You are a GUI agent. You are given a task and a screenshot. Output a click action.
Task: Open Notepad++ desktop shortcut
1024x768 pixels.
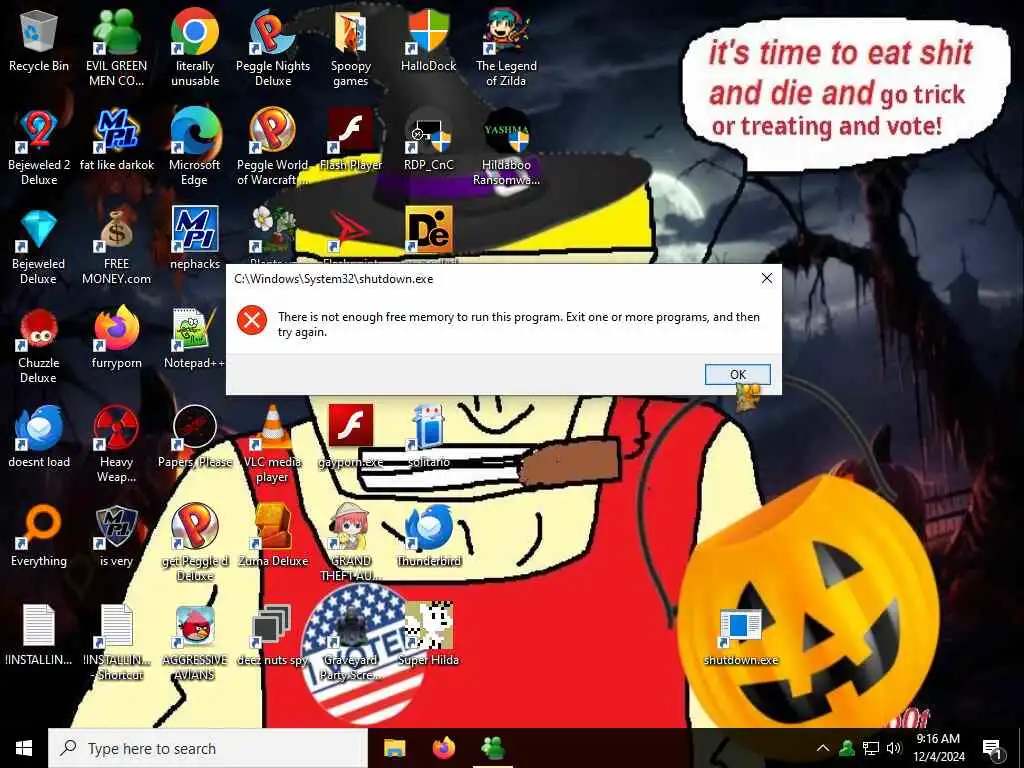195,338
